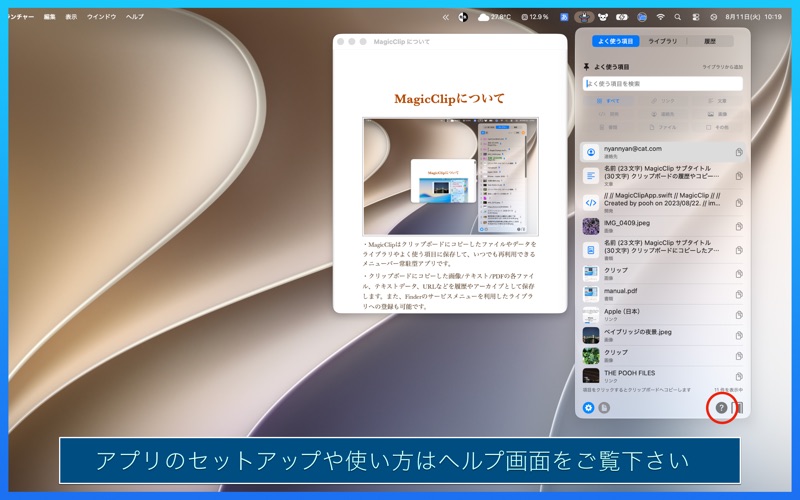Click the copy icon on the manual.pdf row
The width and height of the screenshot is (800, 500).
(739, 294)
